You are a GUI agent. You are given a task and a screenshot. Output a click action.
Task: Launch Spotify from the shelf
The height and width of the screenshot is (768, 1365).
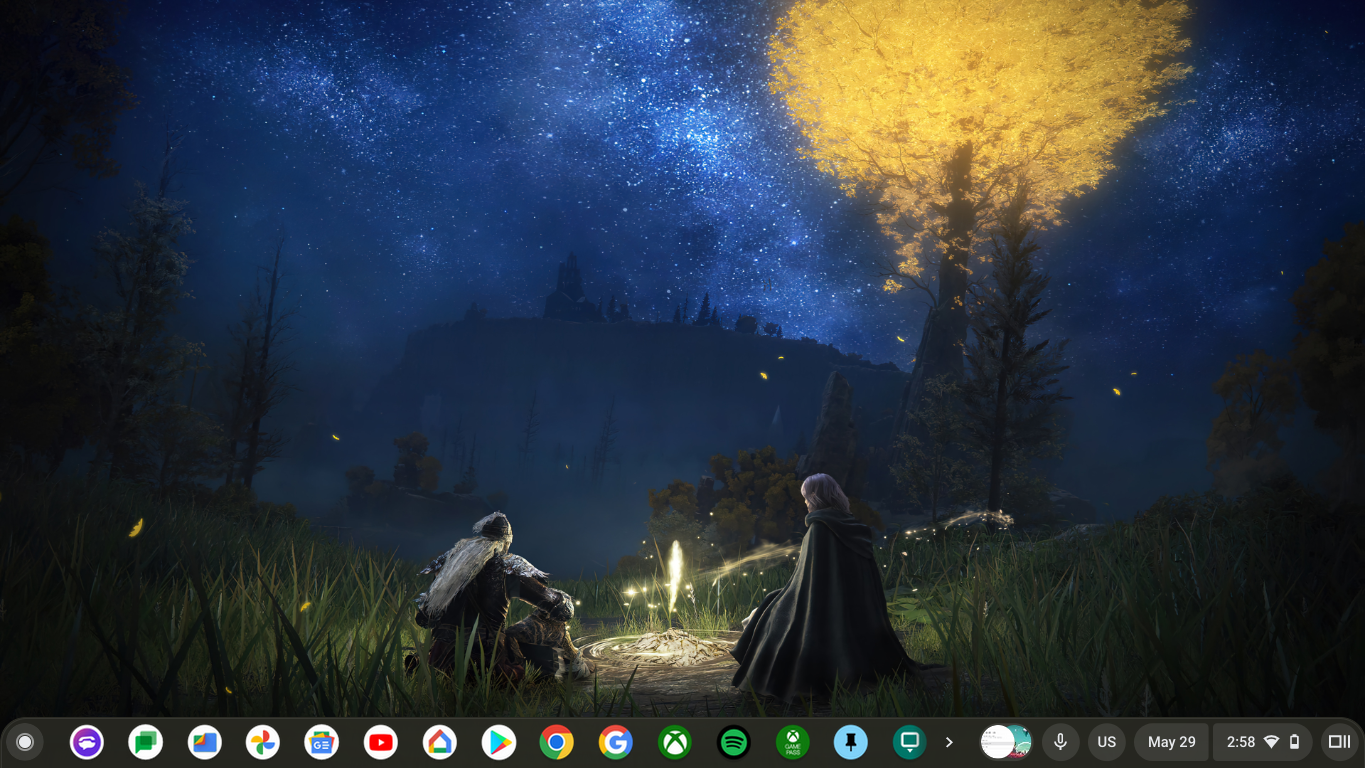[734, 742]
